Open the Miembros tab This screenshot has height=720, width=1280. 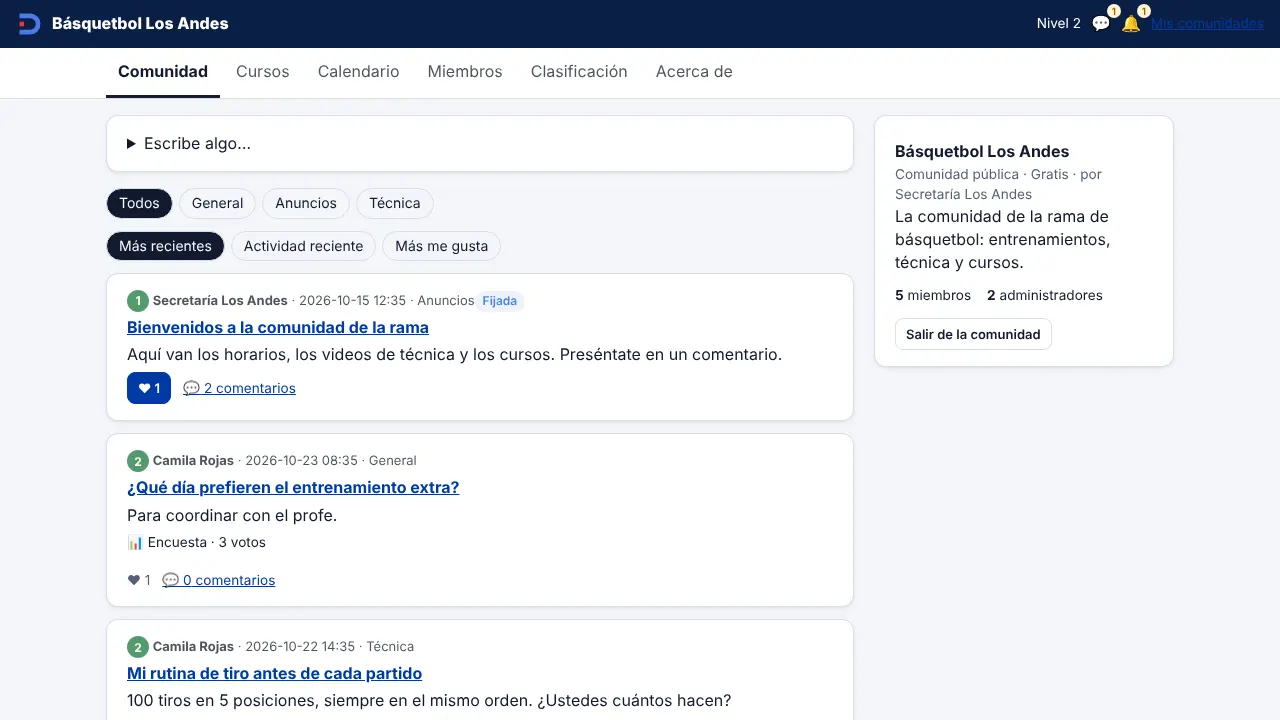point(465,72)
